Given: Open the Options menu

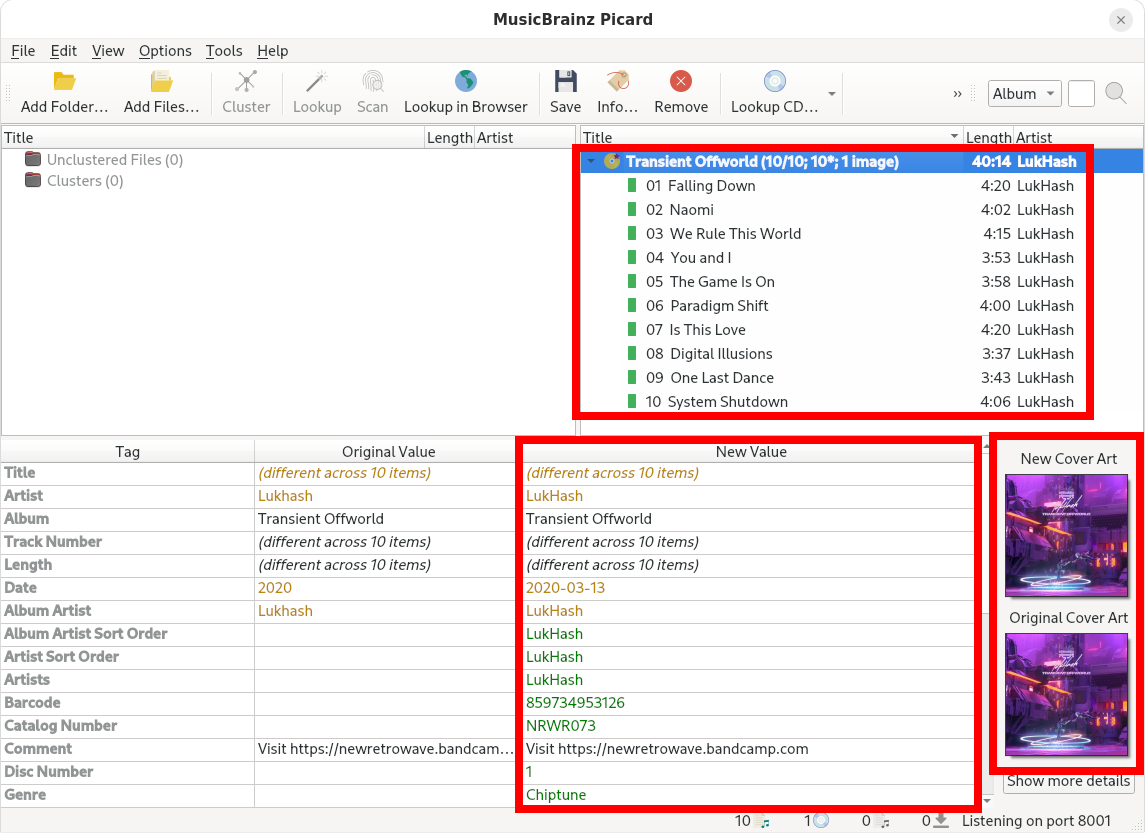Looking at the screenshot, I should 165,51.
